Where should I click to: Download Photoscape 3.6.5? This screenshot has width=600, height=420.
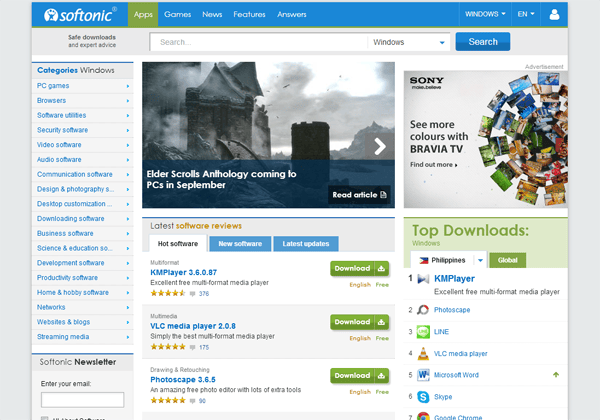coord(360,376)
